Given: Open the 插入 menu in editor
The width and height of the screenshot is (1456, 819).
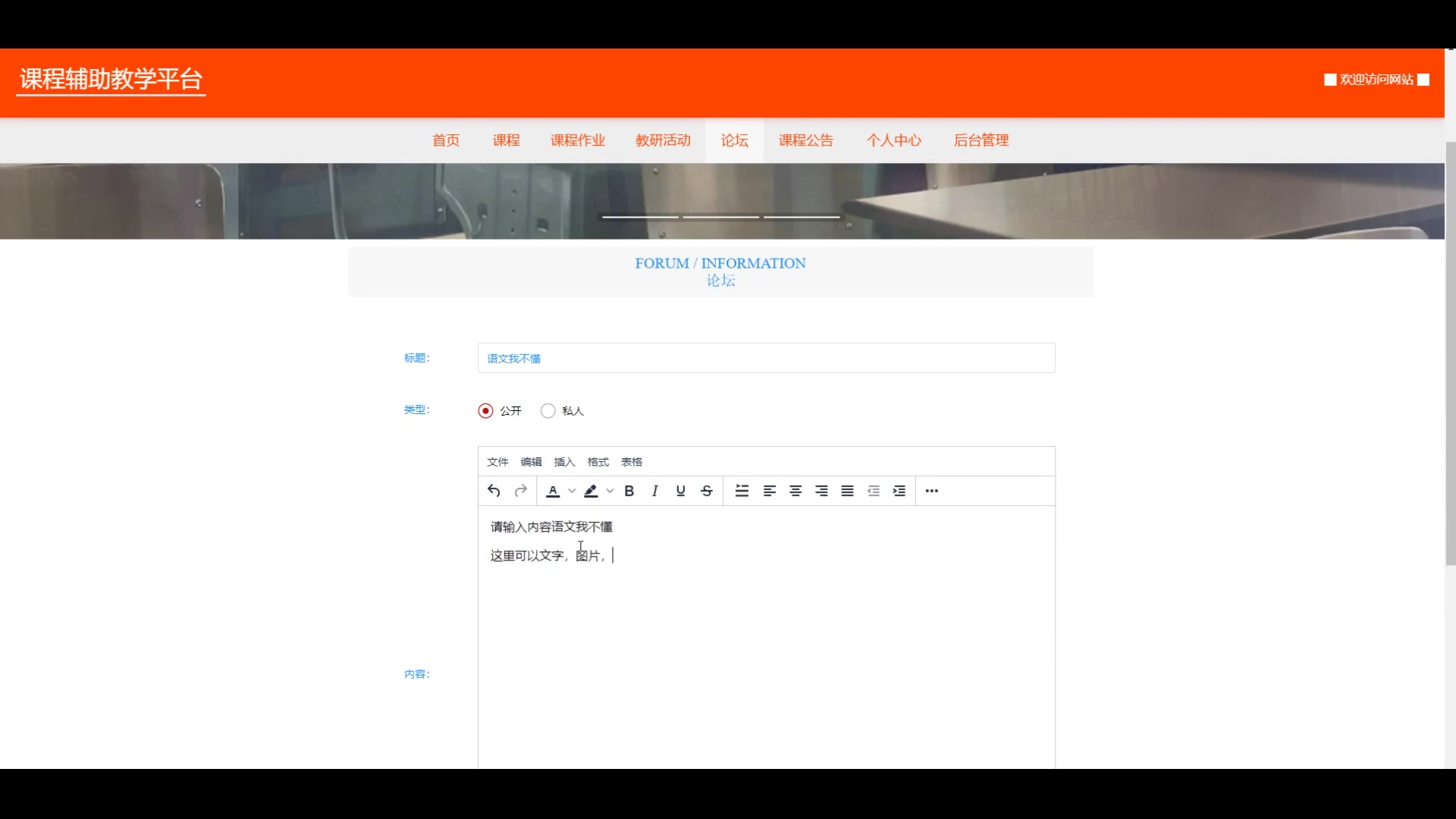Looking at the screenshot, I should coord(564,462).
